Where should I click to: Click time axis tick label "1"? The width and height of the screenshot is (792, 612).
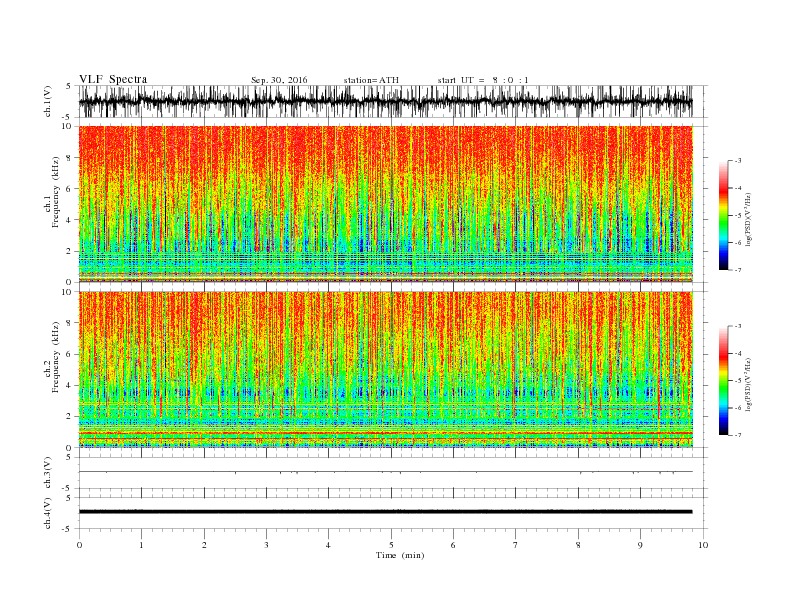141,545
